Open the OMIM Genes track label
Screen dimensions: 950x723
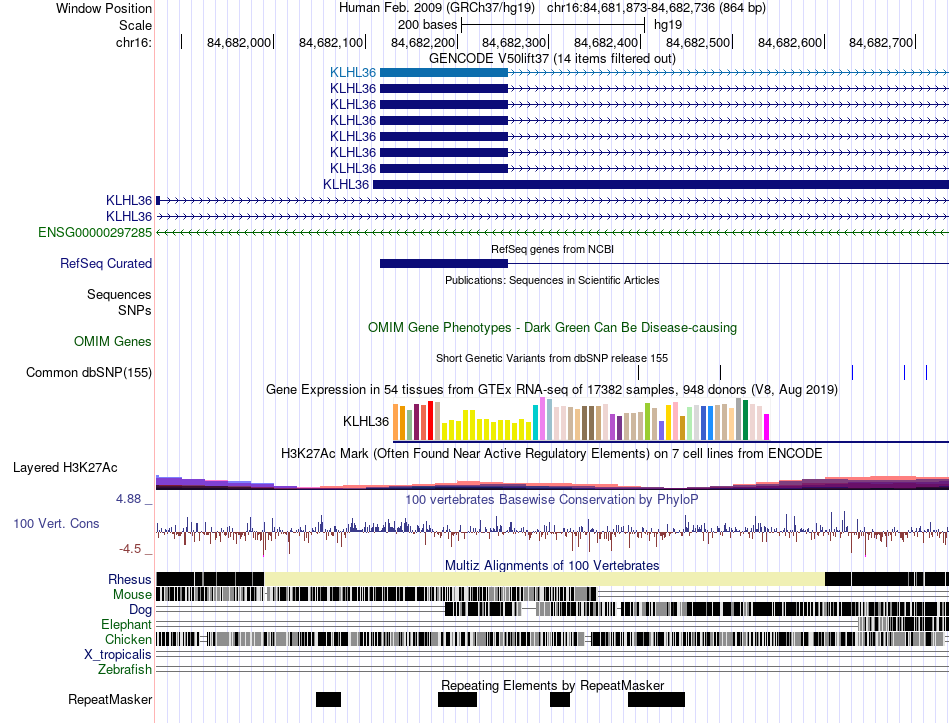(x=113, y=342)
